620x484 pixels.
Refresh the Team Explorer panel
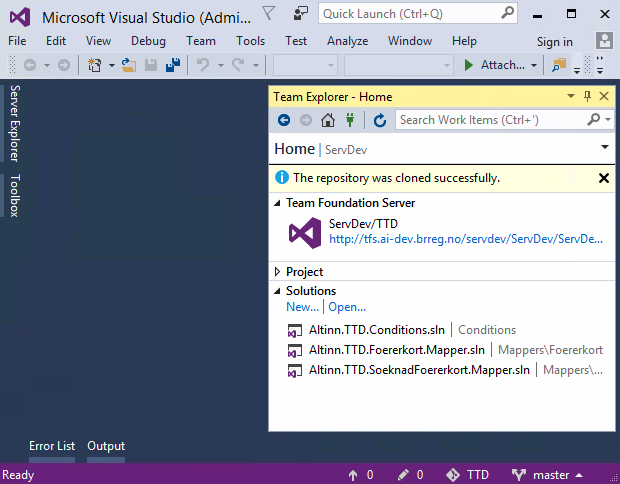click(x=379, y=120)
